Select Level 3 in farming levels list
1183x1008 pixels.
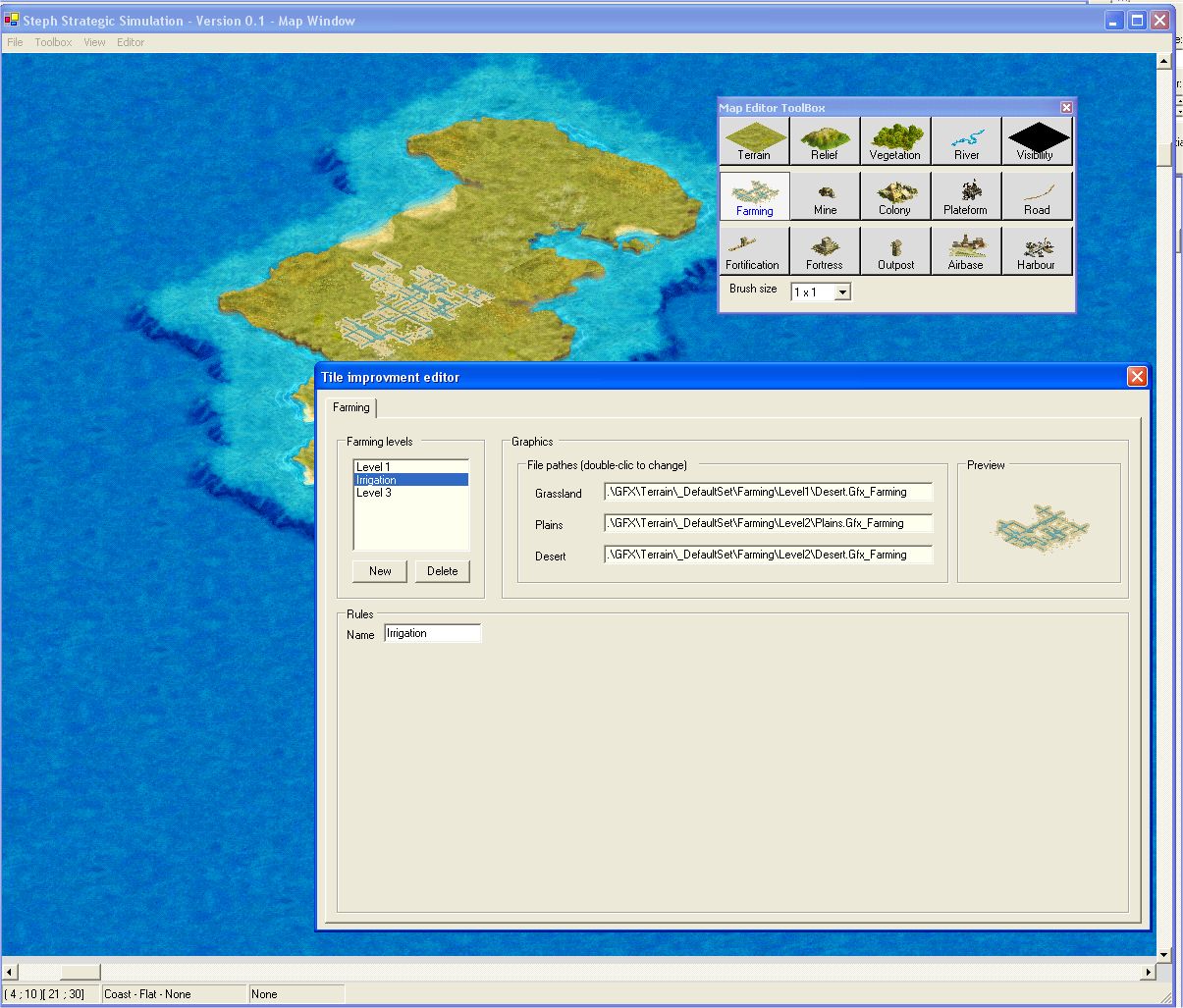[x=374, y=493]
